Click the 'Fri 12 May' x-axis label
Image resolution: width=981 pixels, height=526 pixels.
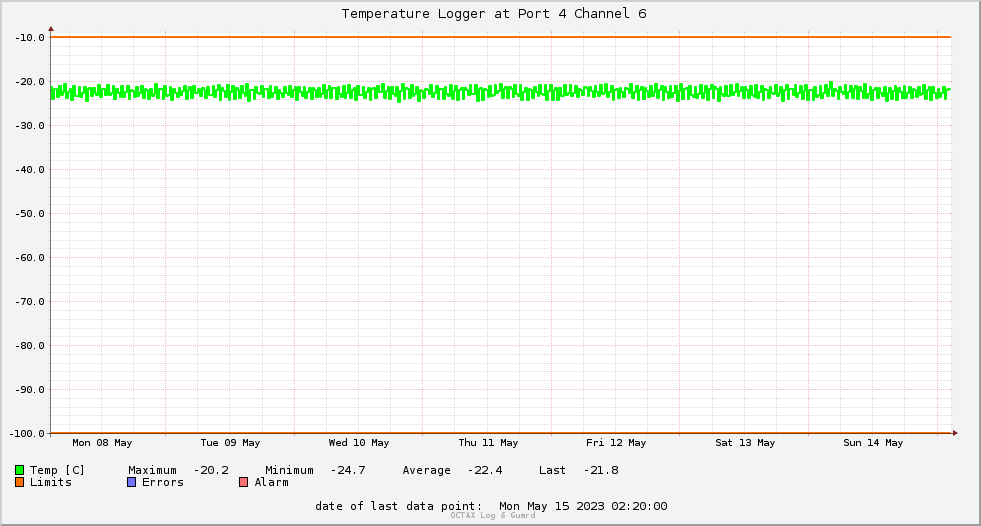[616, 443]
